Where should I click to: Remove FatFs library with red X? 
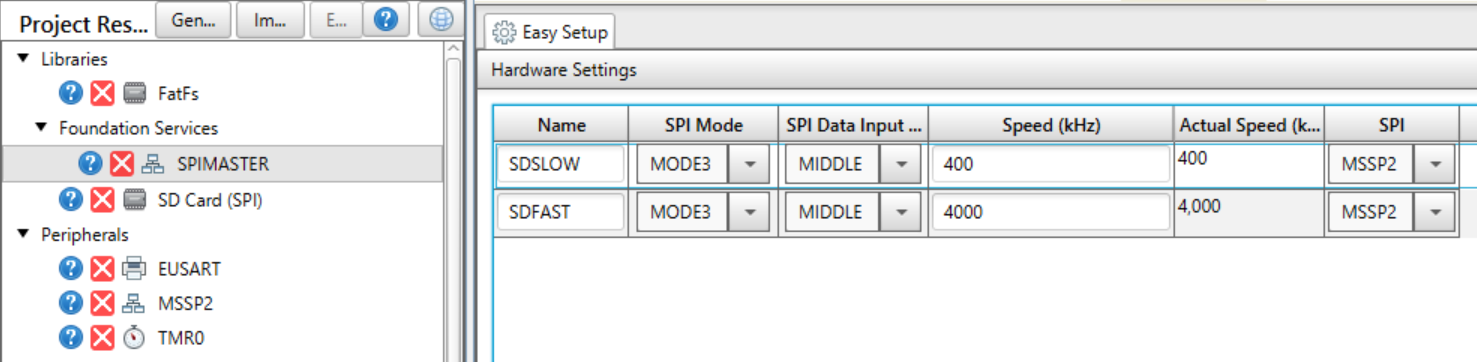tap(102, 93)
